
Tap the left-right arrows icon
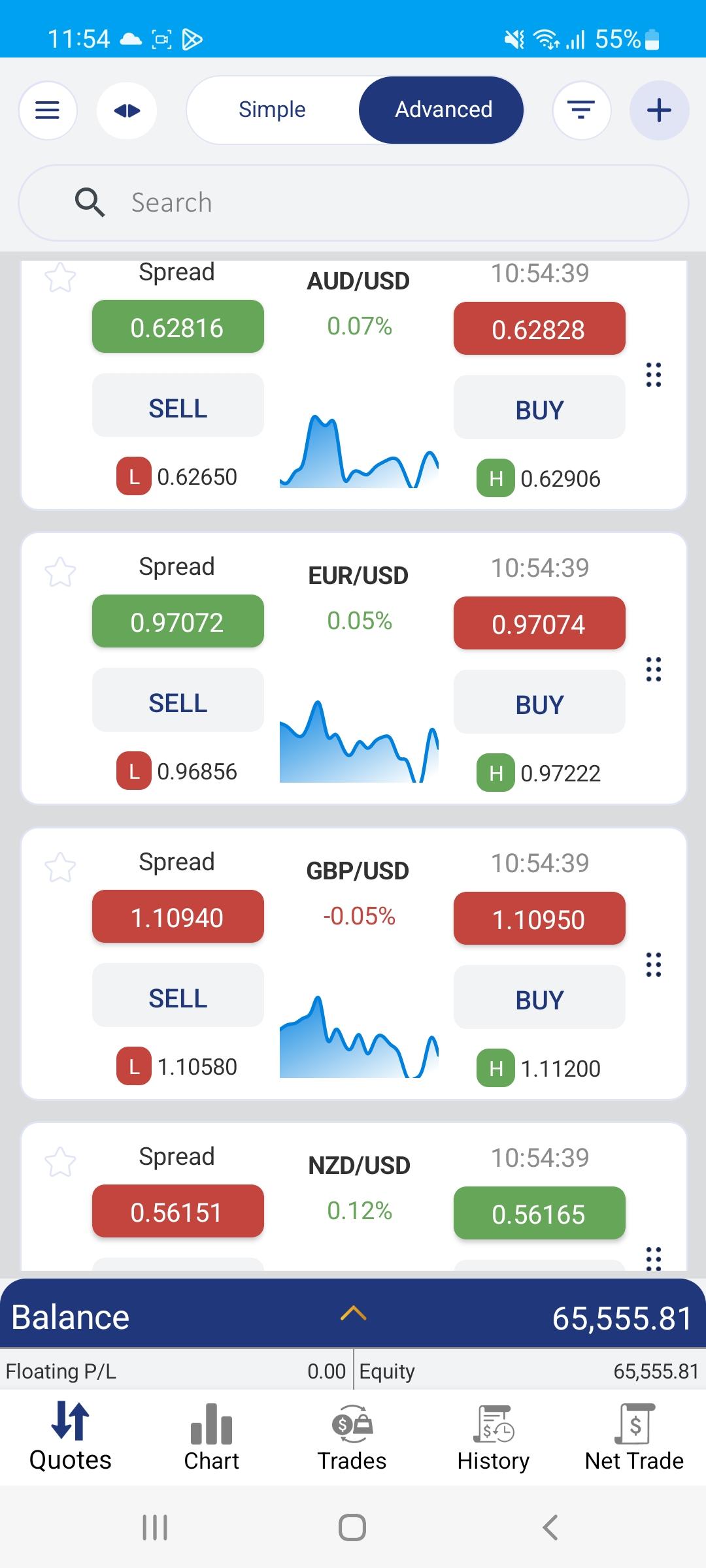[x=127, y=110]
